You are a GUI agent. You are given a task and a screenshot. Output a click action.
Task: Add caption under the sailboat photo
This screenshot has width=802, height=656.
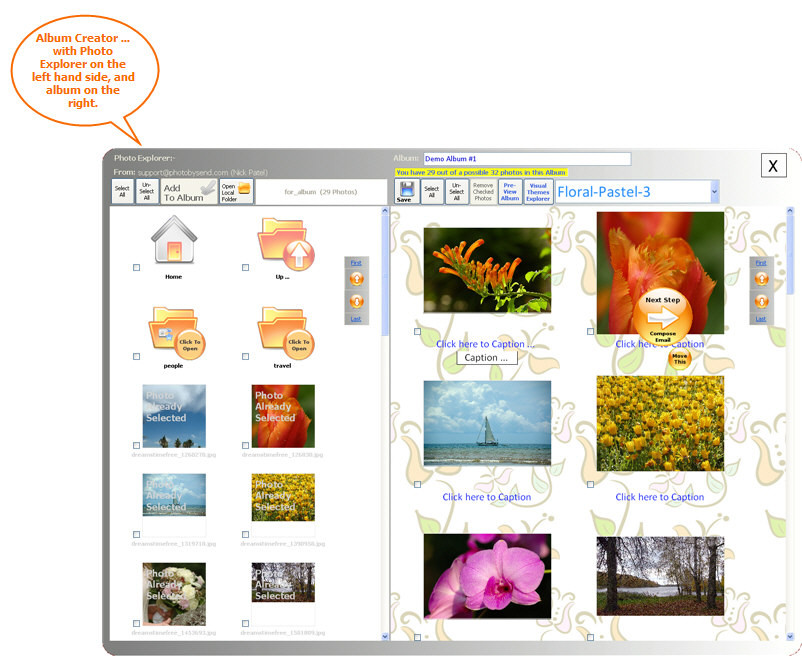pos(486,497)
